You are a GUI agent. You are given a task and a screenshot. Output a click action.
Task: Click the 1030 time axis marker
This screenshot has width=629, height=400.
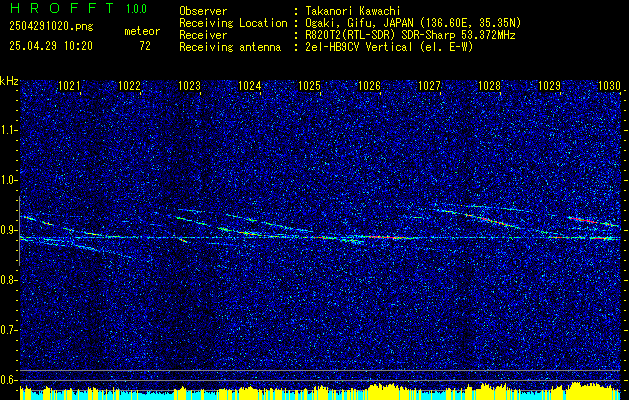(x=609, y=85)
